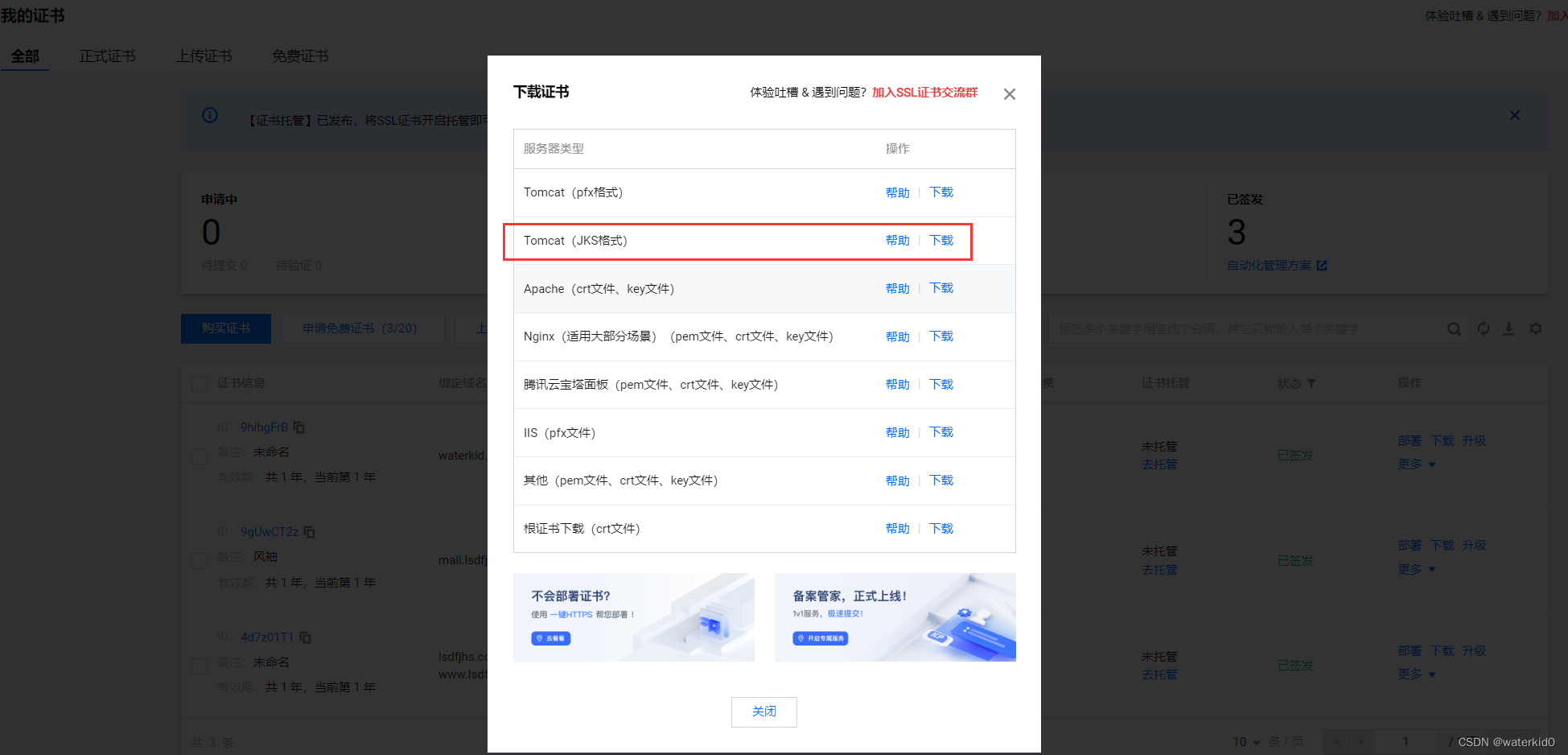
Task: Click 开启专属服务 button in 备案管家 banner
Action: [821, 638]
